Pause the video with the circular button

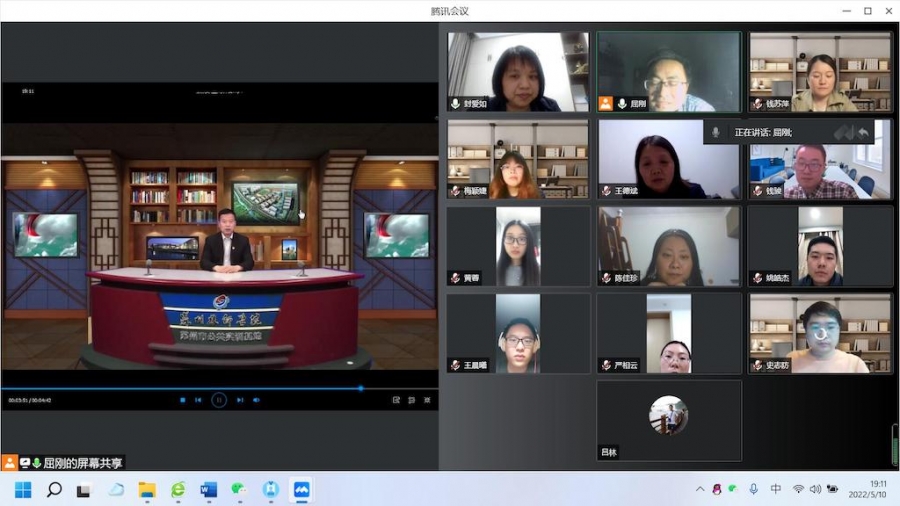coord(219,400)
